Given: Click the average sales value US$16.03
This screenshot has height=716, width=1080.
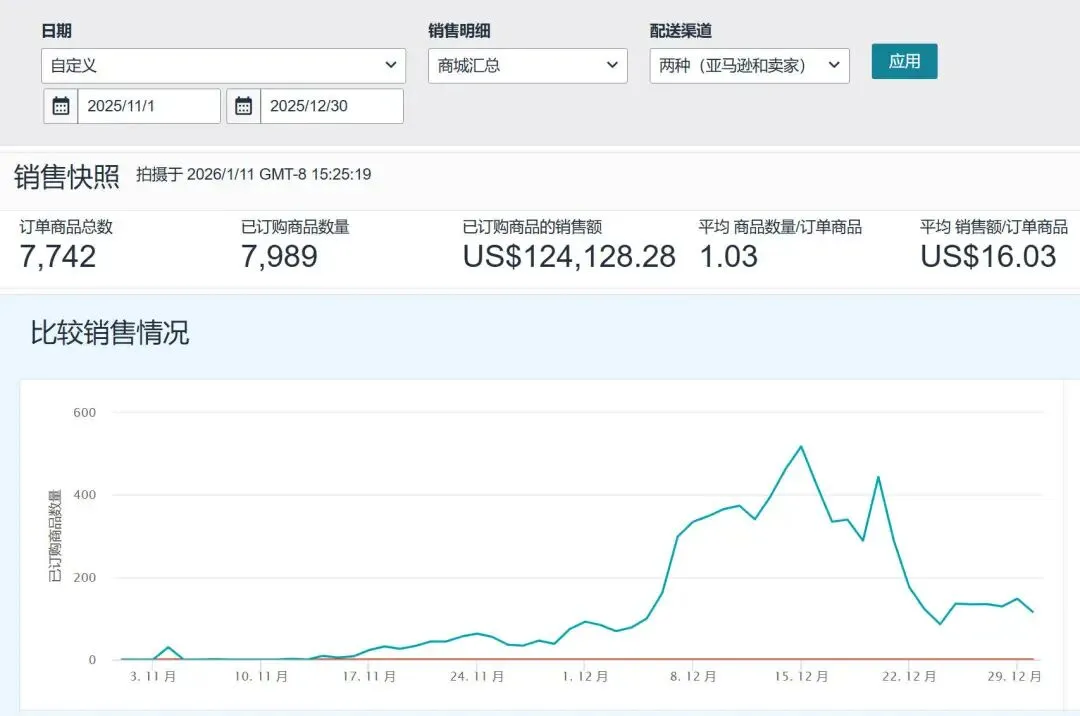Looking at the screenshot, I should 988,256.
